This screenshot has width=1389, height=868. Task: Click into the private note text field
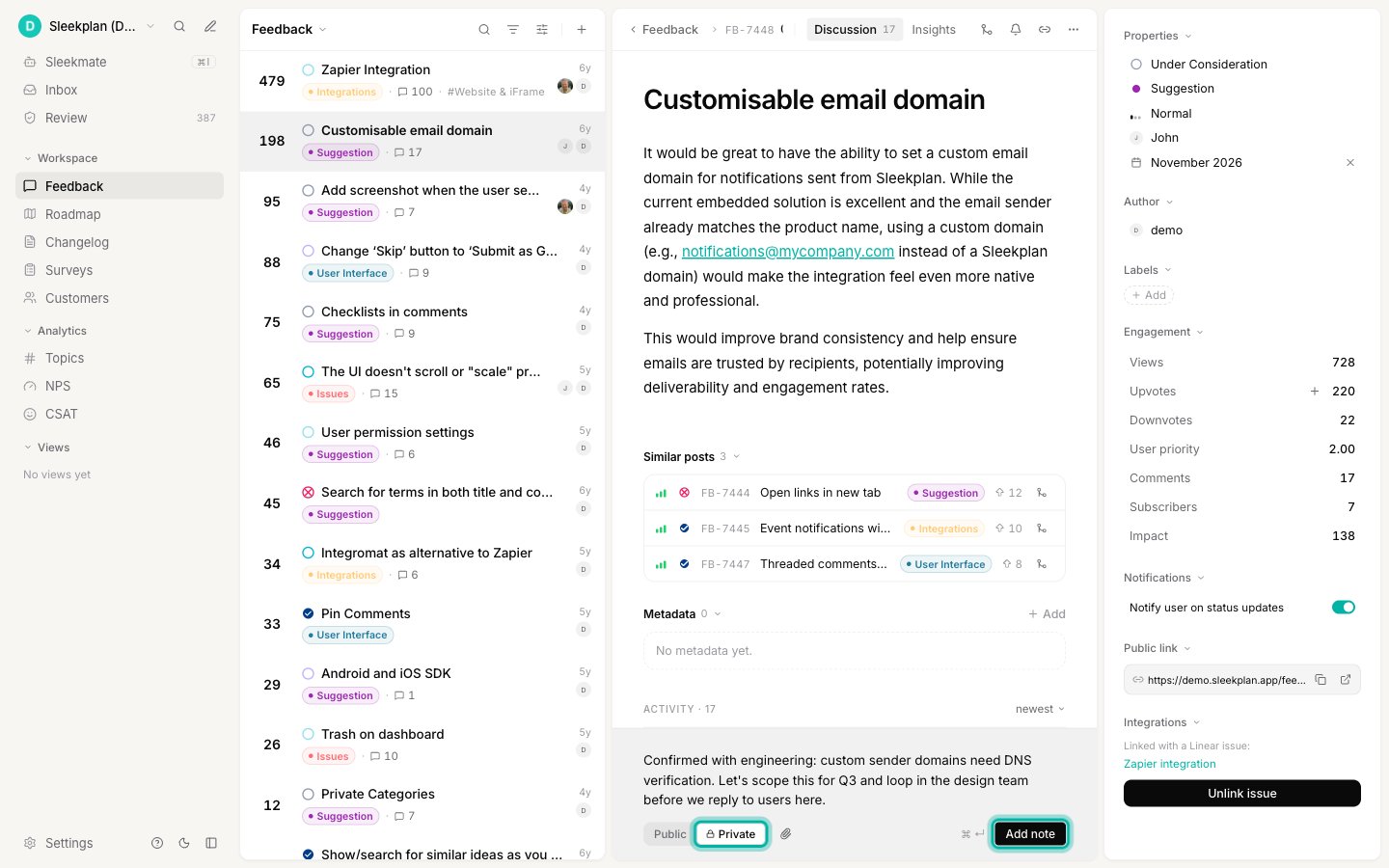[855, 780]
